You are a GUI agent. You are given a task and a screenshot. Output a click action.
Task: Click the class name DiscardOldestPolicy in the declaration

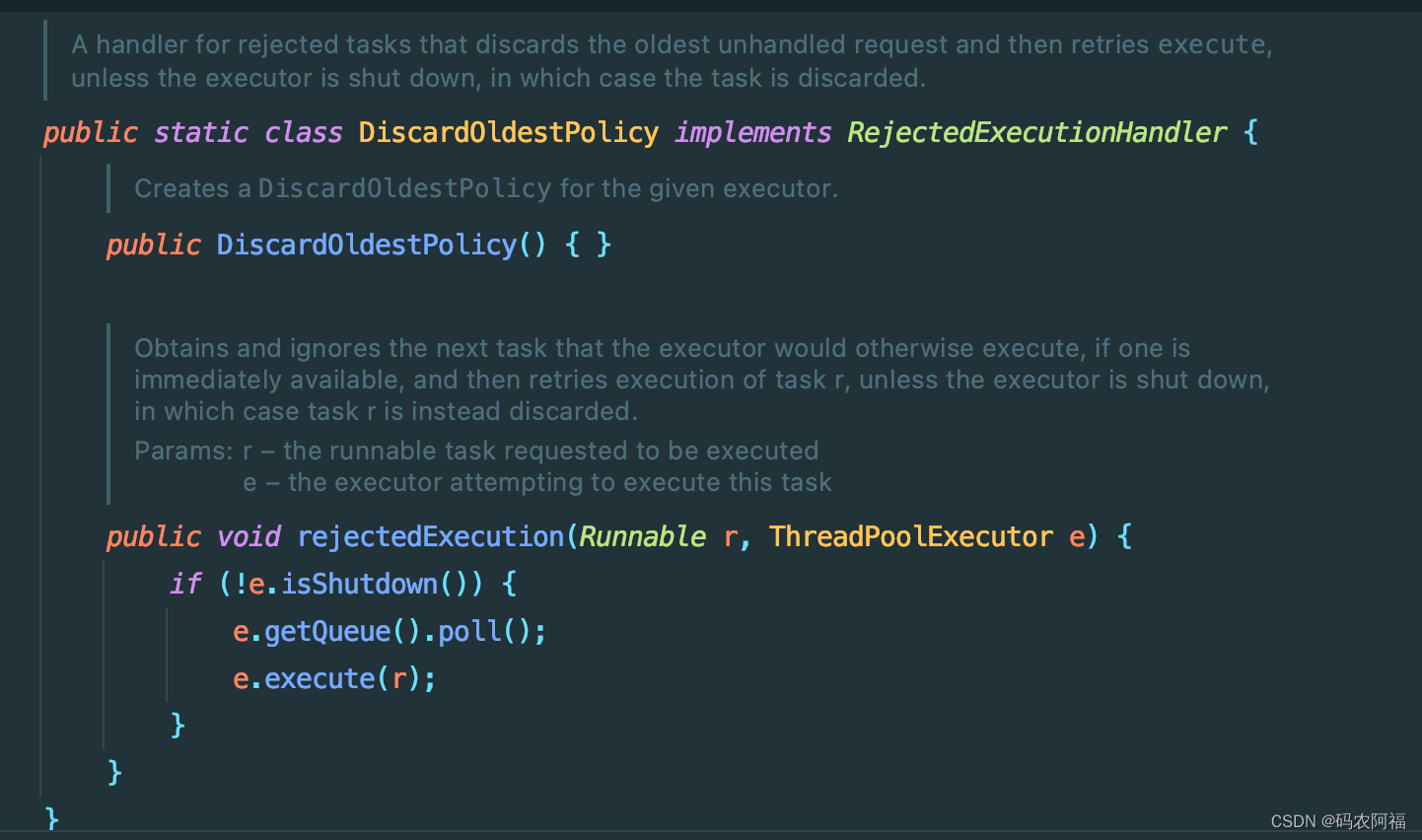click(x=508, y=133)
